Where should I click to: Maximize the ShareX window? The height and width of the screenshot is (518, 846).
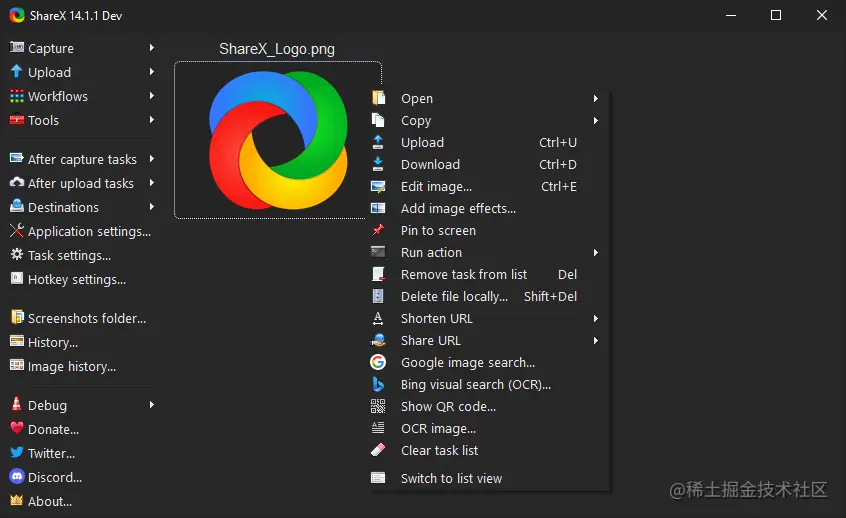pyautogui.click(x=776, y=15)
